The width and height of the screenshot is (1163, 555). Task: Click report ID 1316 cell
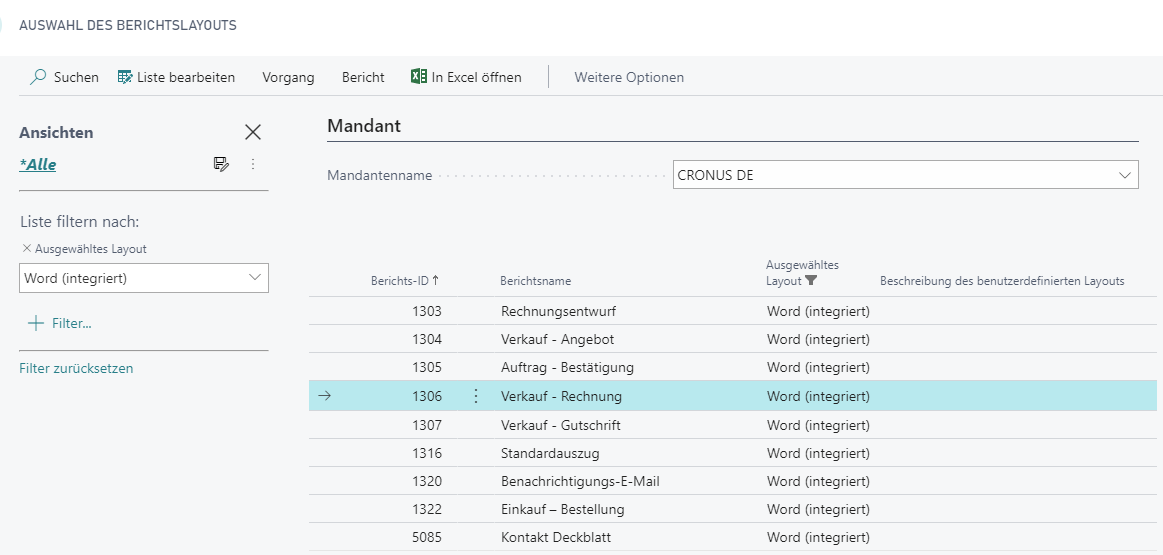[x=427, y=453]
